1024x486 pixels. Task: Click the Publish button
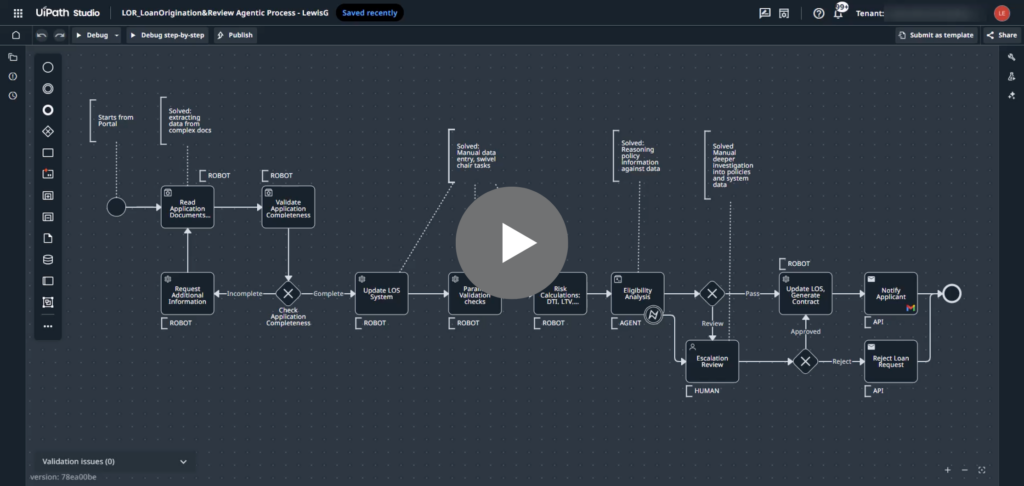click(235, 35)
